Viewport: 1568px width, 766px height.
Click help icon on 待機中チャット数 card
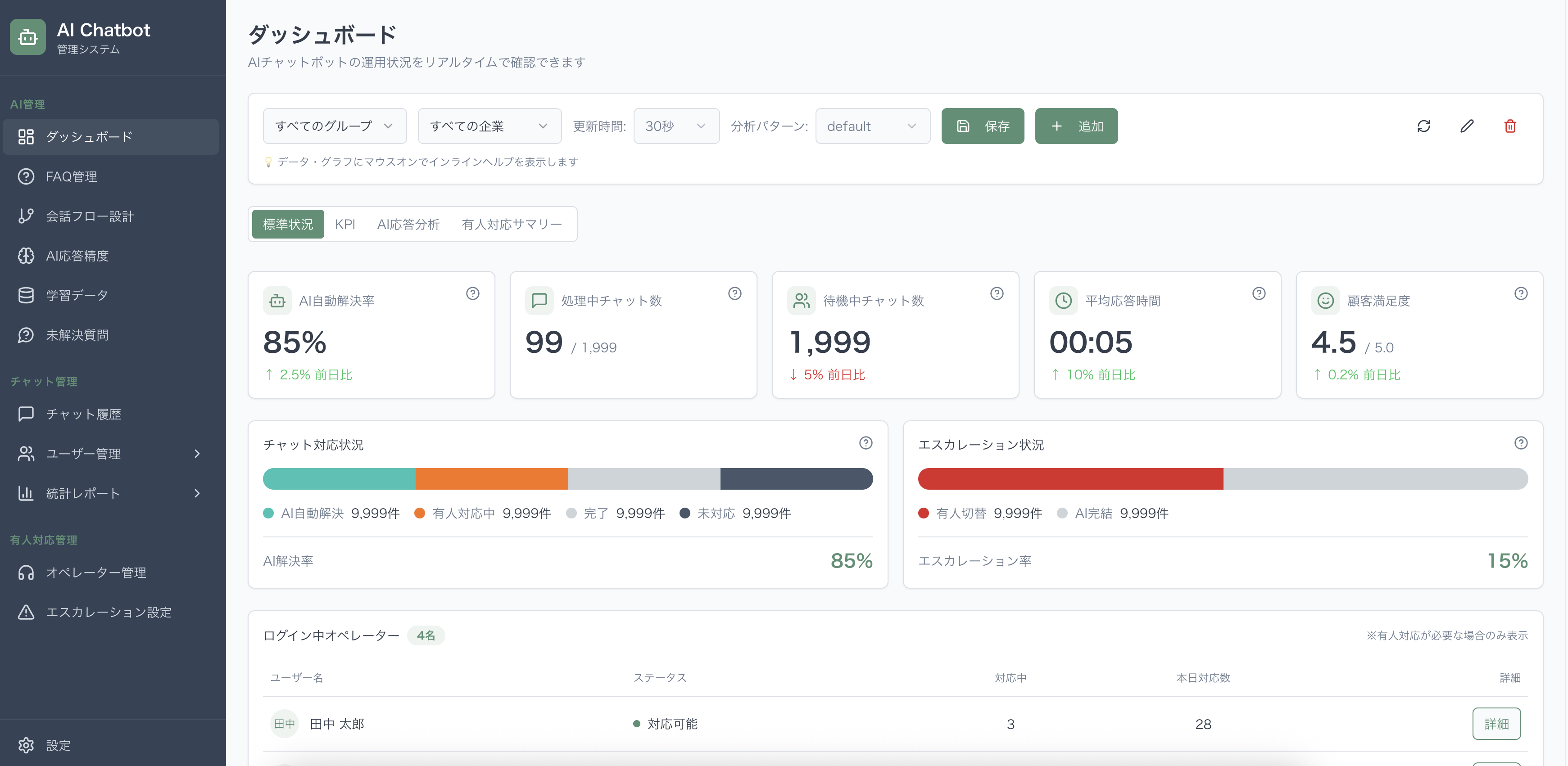pos(997,294)
